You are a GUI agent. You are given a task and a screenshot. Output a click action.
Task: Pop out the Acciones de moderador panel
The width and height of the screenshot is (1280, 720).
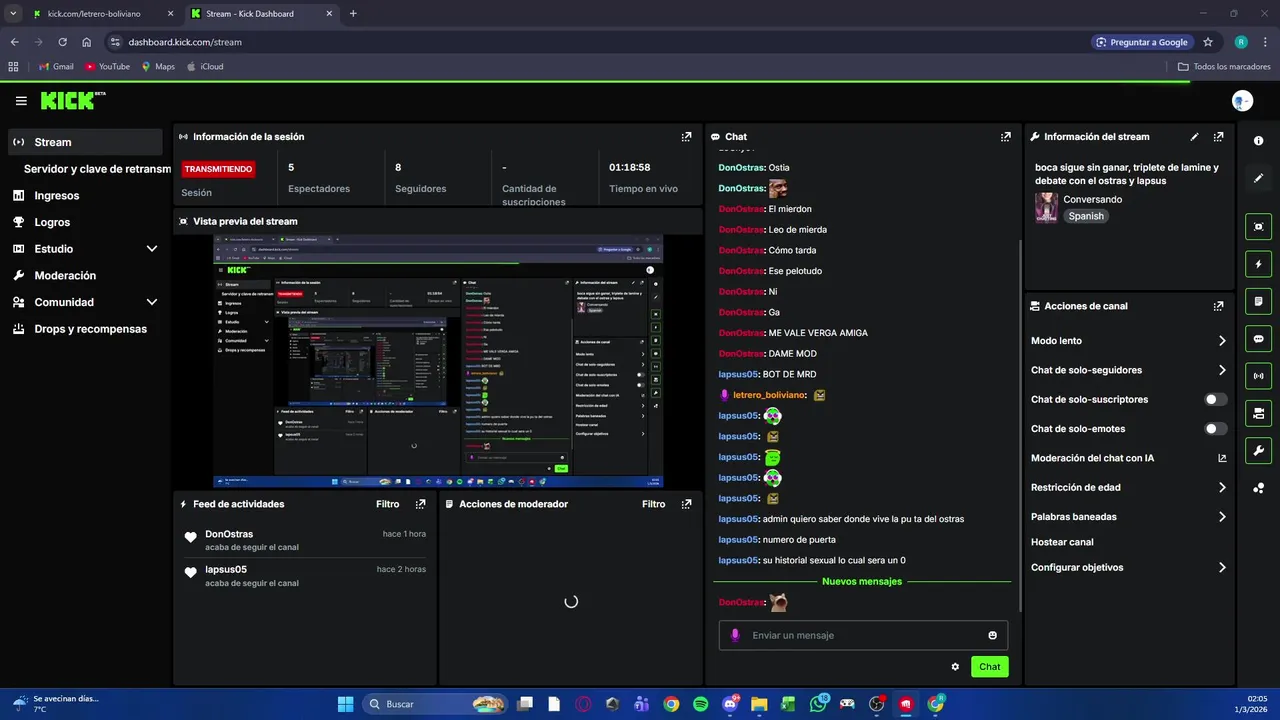(686, 504)
